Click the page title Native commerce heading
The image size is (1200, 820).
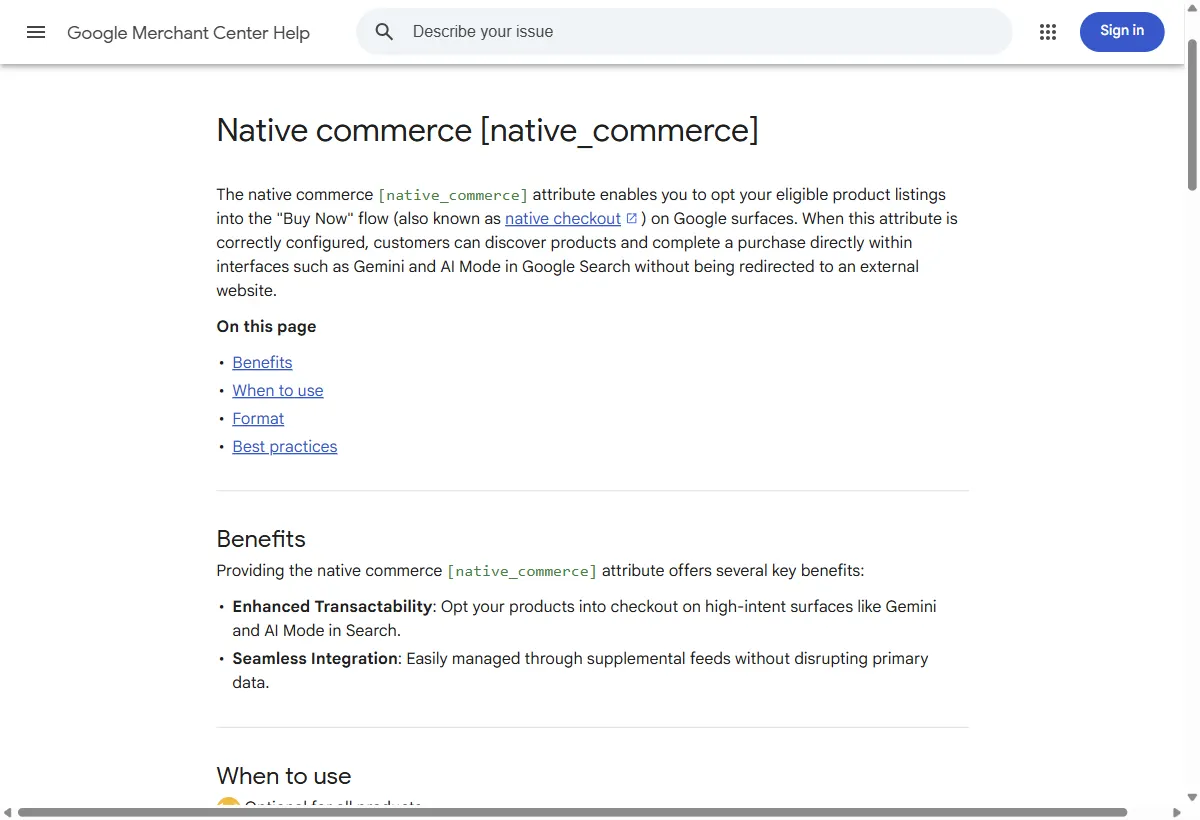487,130
